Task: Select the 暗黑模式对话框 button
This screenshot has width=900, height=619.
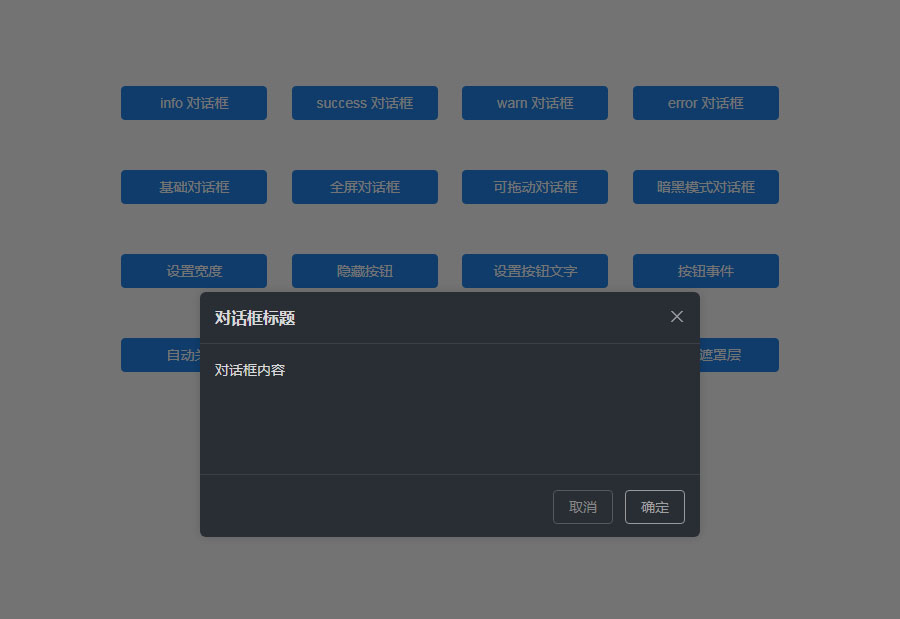Action: tap(705, 187)
